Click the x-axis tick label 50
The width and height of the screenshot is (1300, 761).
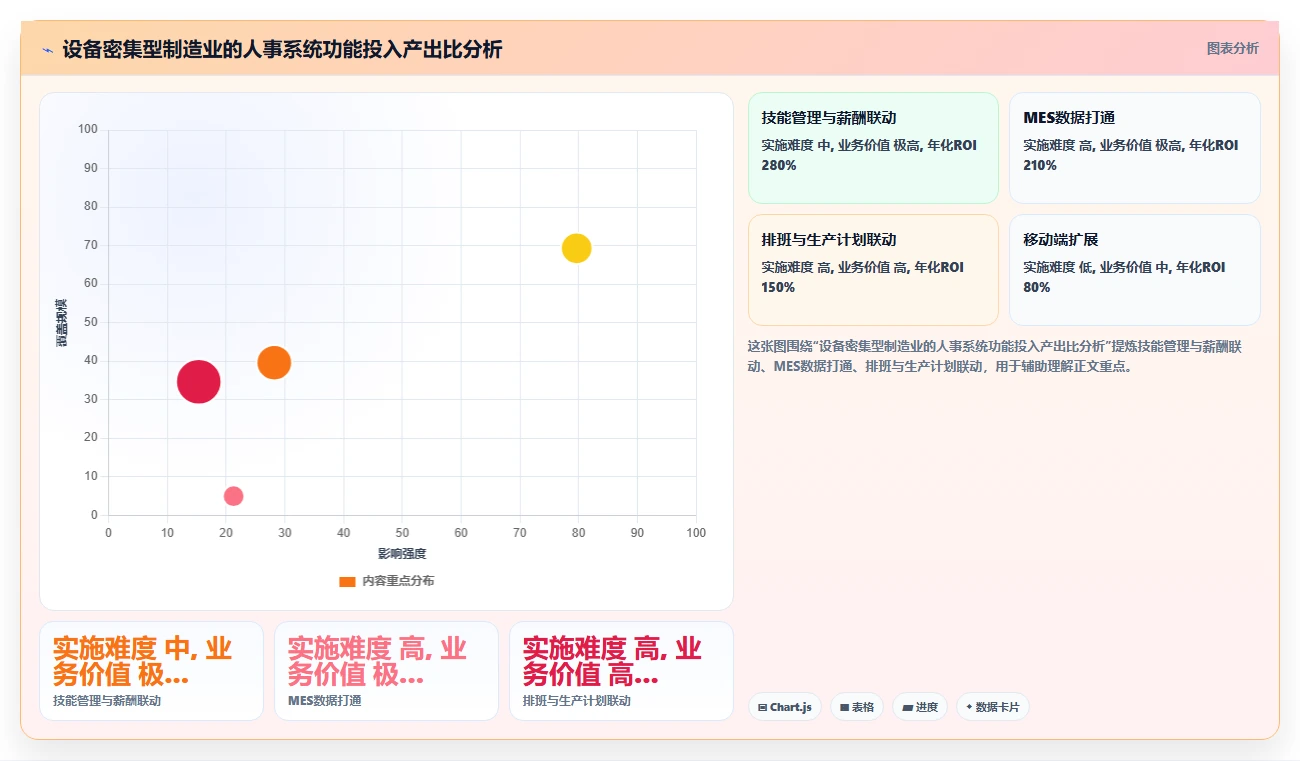pos(402,532)
